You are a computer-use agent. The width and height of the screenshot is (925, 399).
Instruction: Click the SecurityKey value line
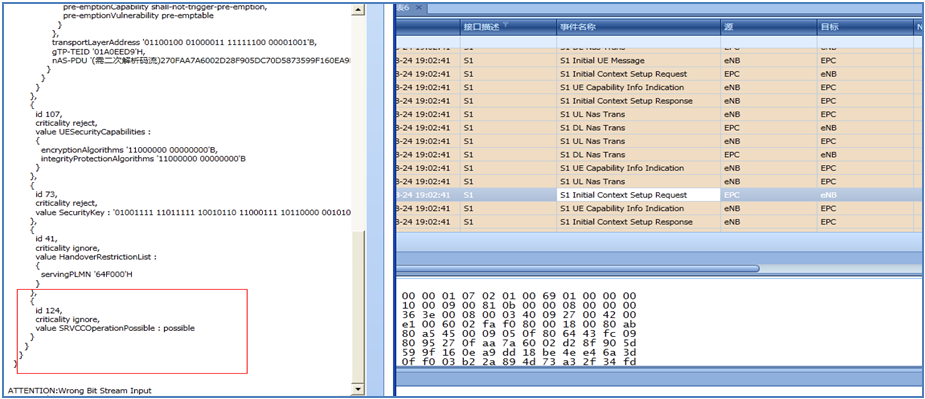click(x=193, y=212)
